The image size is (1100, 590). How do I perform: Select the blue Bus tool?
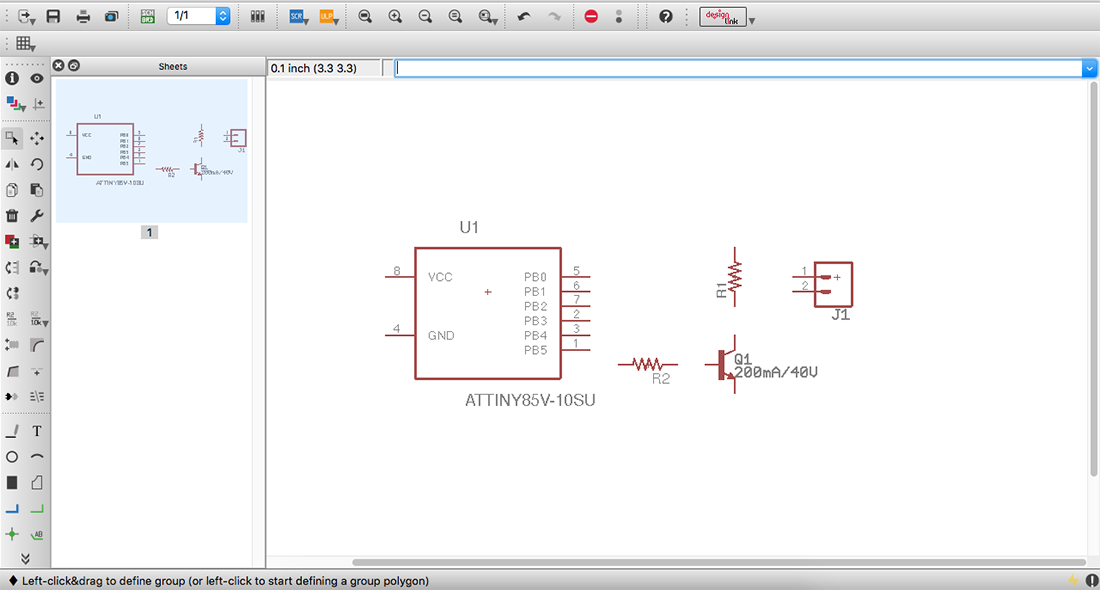12,509
